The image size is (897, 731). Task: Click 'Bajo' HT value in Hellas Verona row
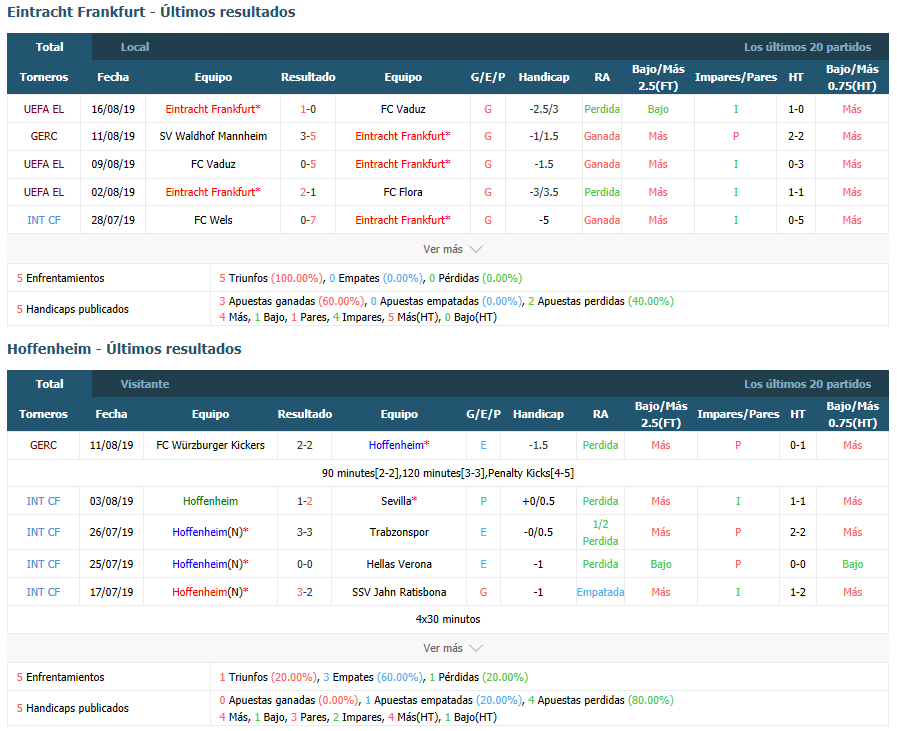coord(852,564)
